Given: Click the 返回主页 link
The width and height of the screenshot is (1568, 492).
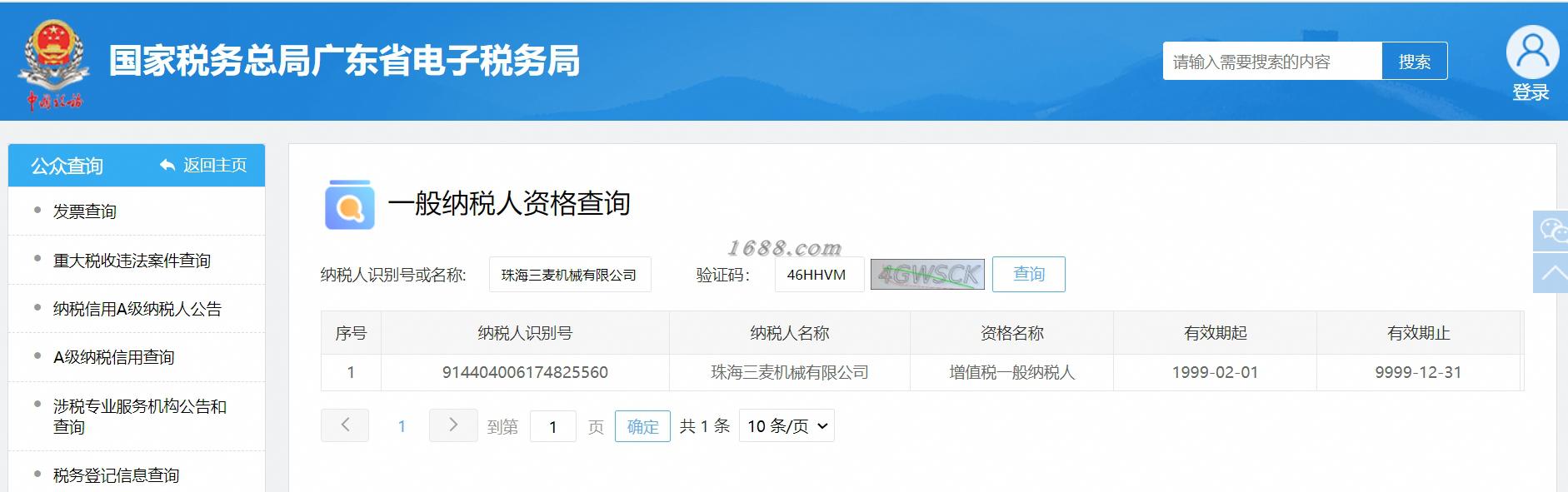Looking at the screenshot, I should point(215,165).
